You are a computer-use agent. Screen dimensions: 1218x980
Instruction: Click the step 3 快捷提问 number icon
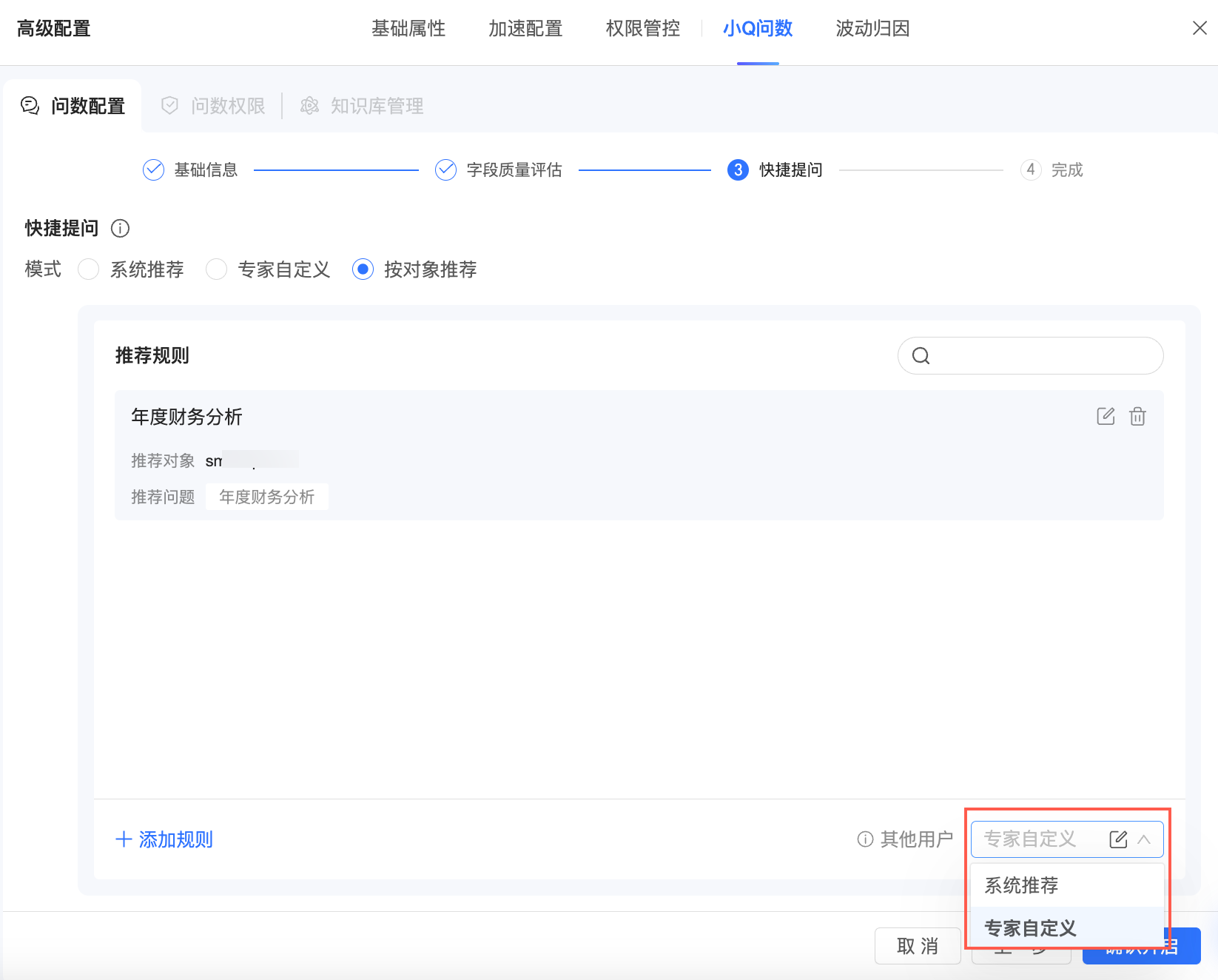click(738, 170)
